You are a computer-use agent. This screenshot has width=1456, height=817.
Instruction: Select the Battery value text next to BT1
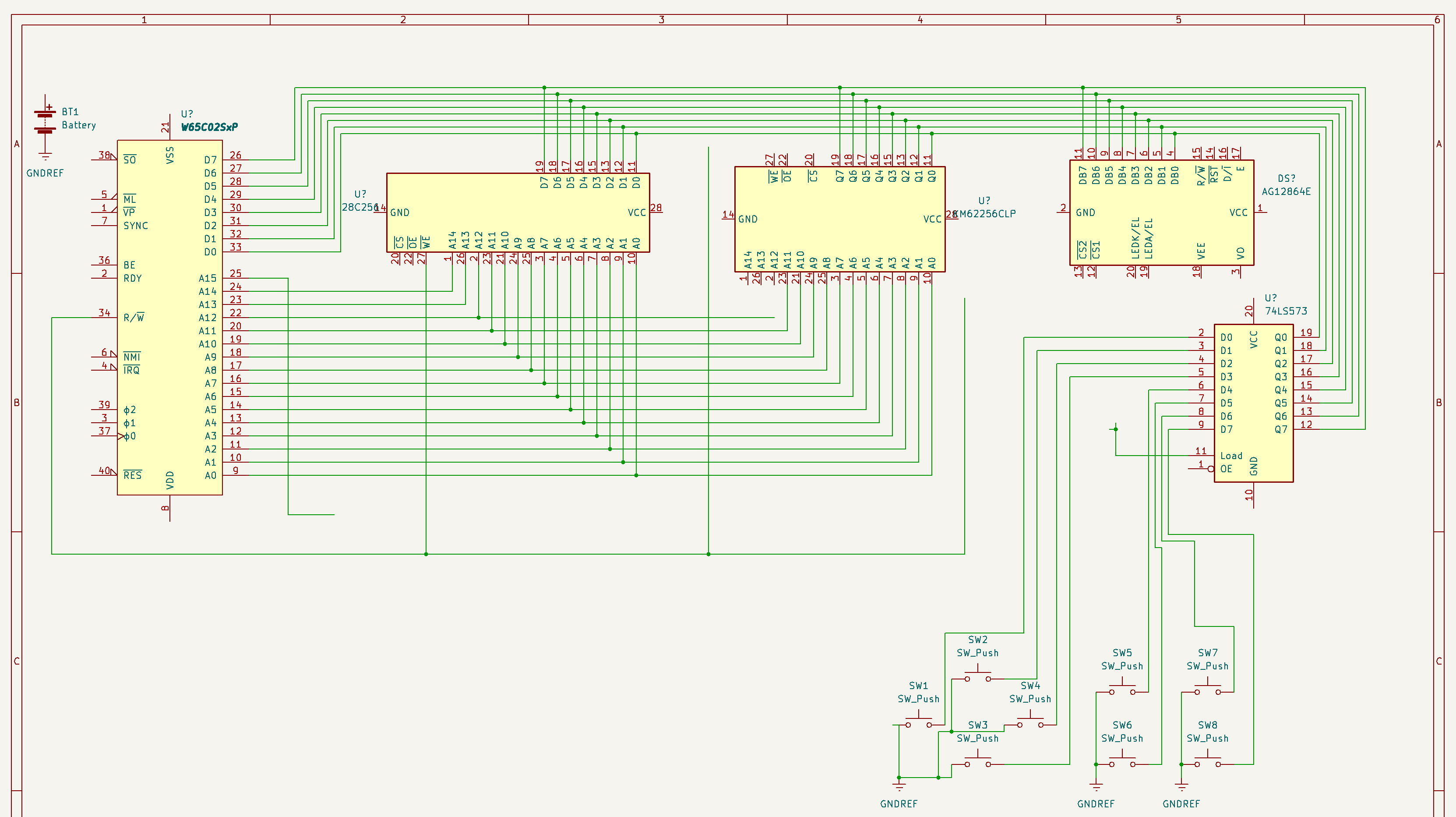pyautogui.click(x=78, y=126)
